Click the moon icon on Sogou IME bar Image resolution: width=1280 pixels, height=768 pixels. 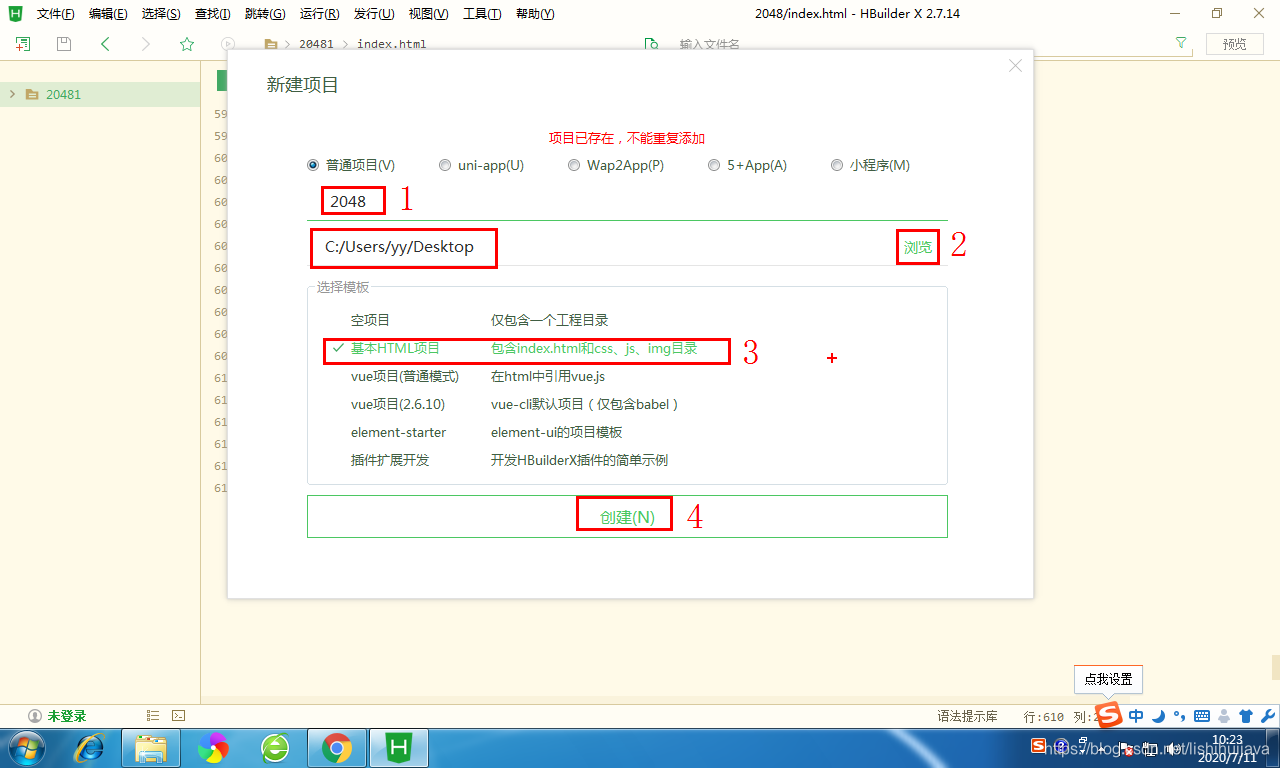[1158, 716]
